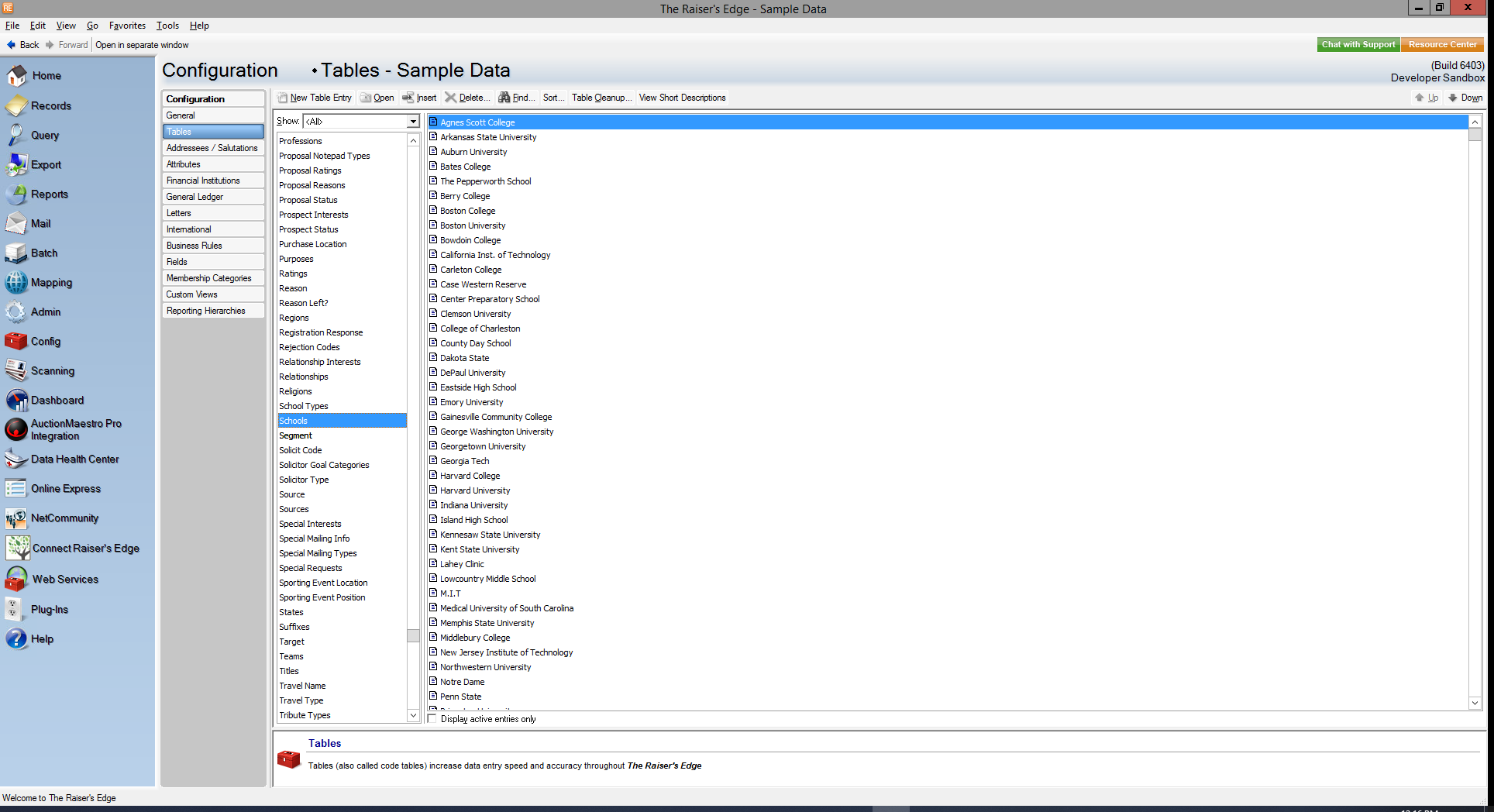The image size is (1494, 812).
Task: Click View Short Descriptions
Action: point(683,98)
